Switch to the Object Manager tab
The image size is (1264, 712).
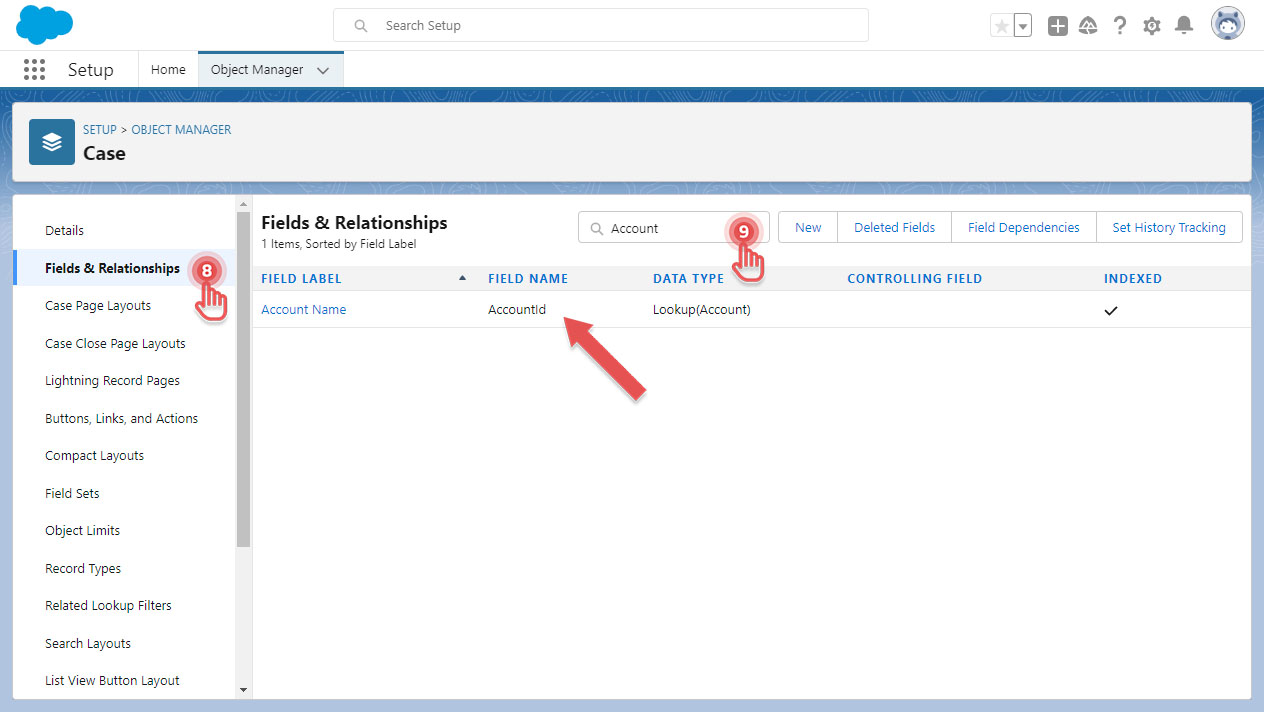(x=258, y=70)
